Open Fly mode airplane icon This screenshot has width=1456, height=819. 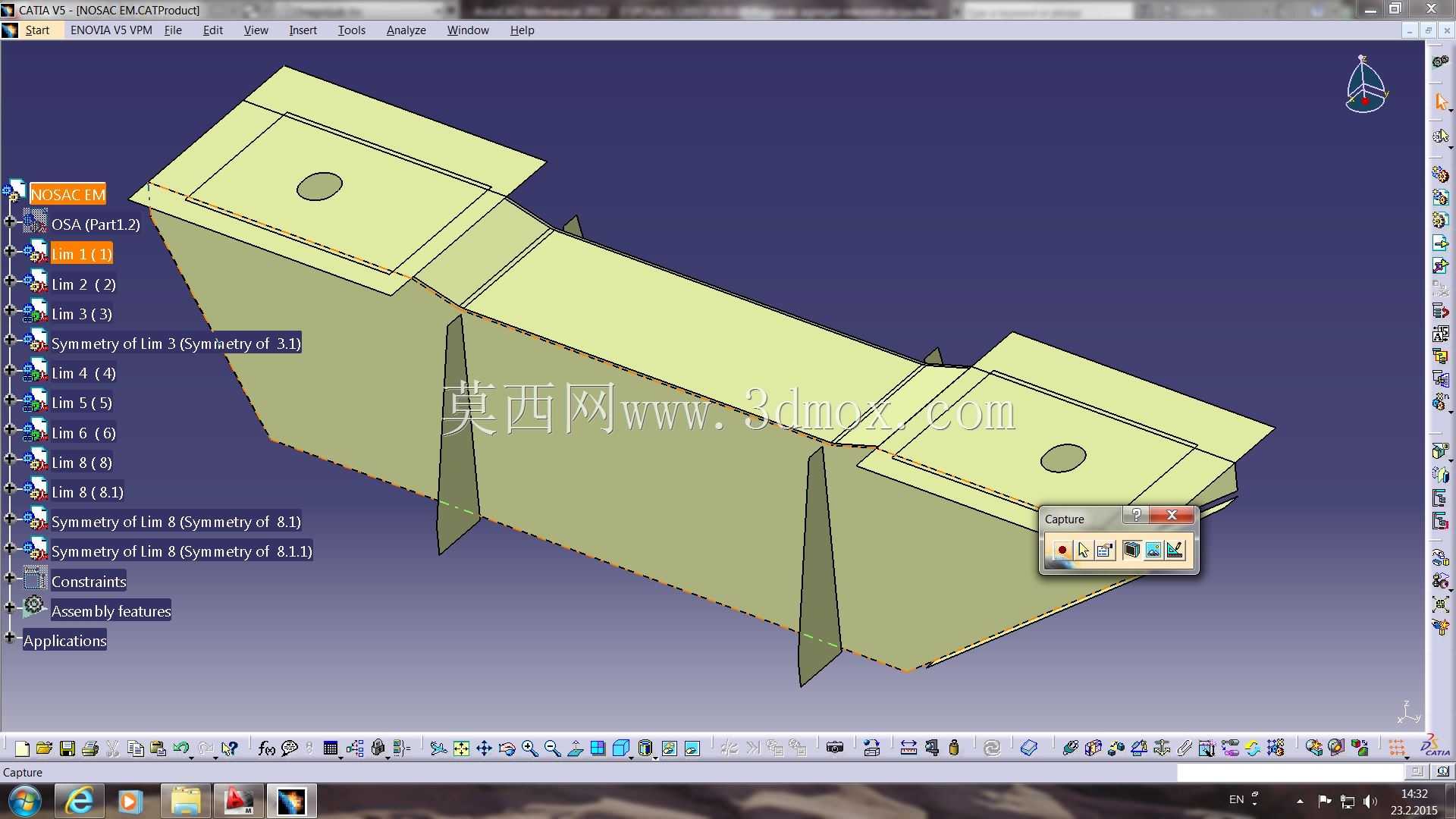pos(438,749)
